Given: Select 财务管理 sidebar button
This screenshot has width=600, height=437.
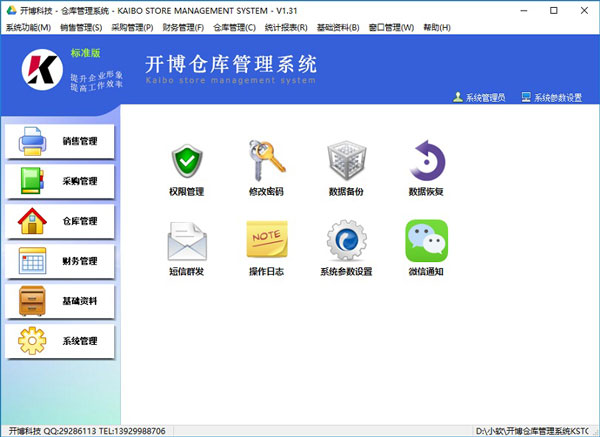Looking at the screenshot, I should (x=59, y=261).
